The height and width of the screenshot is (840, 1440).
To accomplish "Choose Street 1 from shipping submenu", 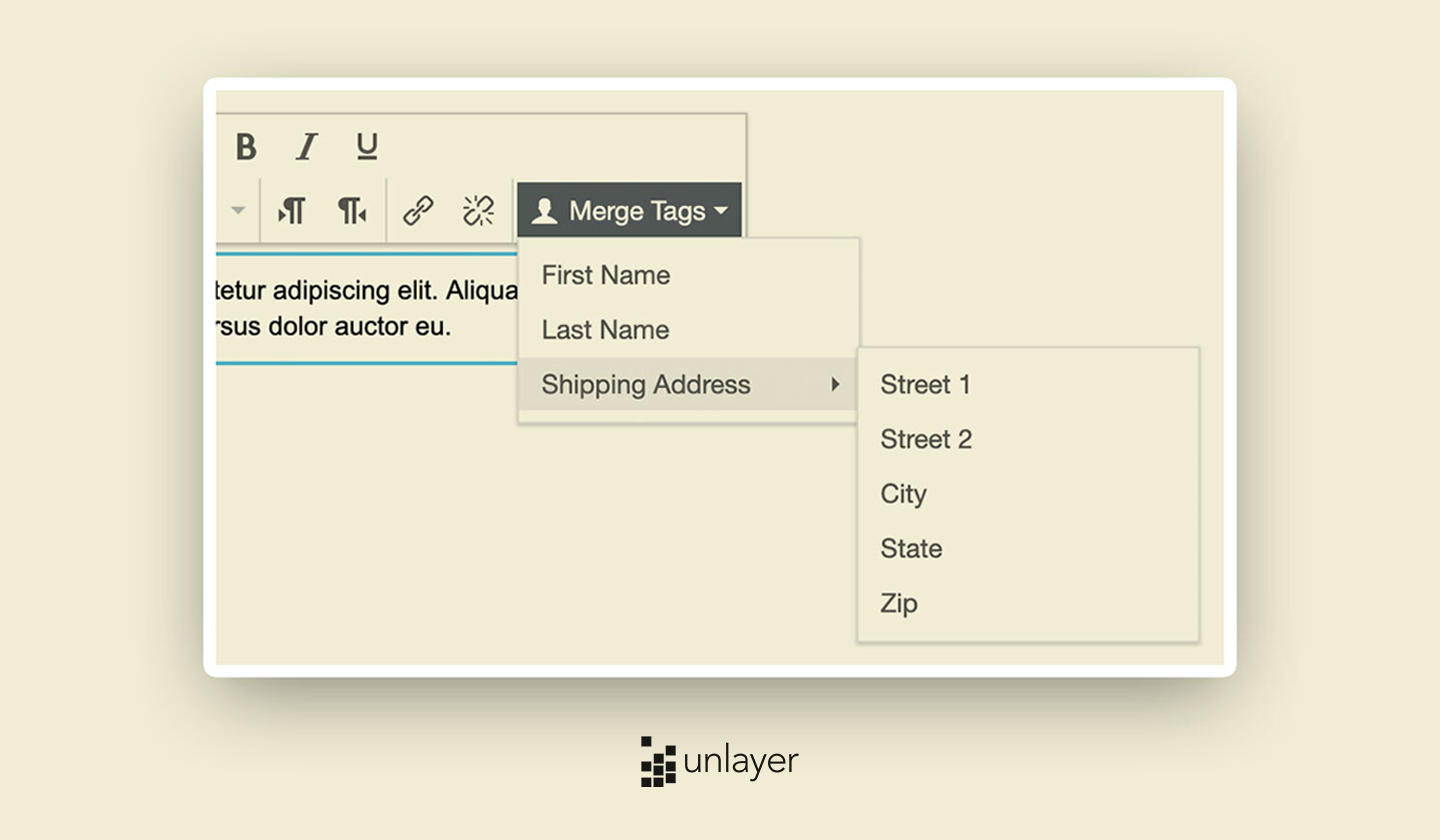I will [x=925, y=384].
